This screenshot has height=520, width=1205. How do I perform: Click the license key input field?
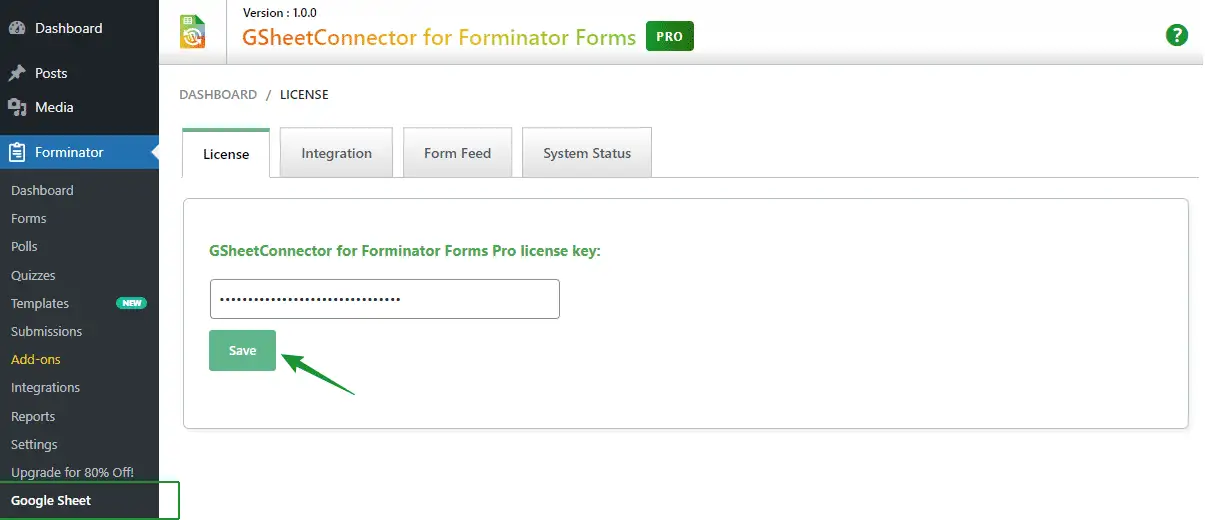pos(384,299)
